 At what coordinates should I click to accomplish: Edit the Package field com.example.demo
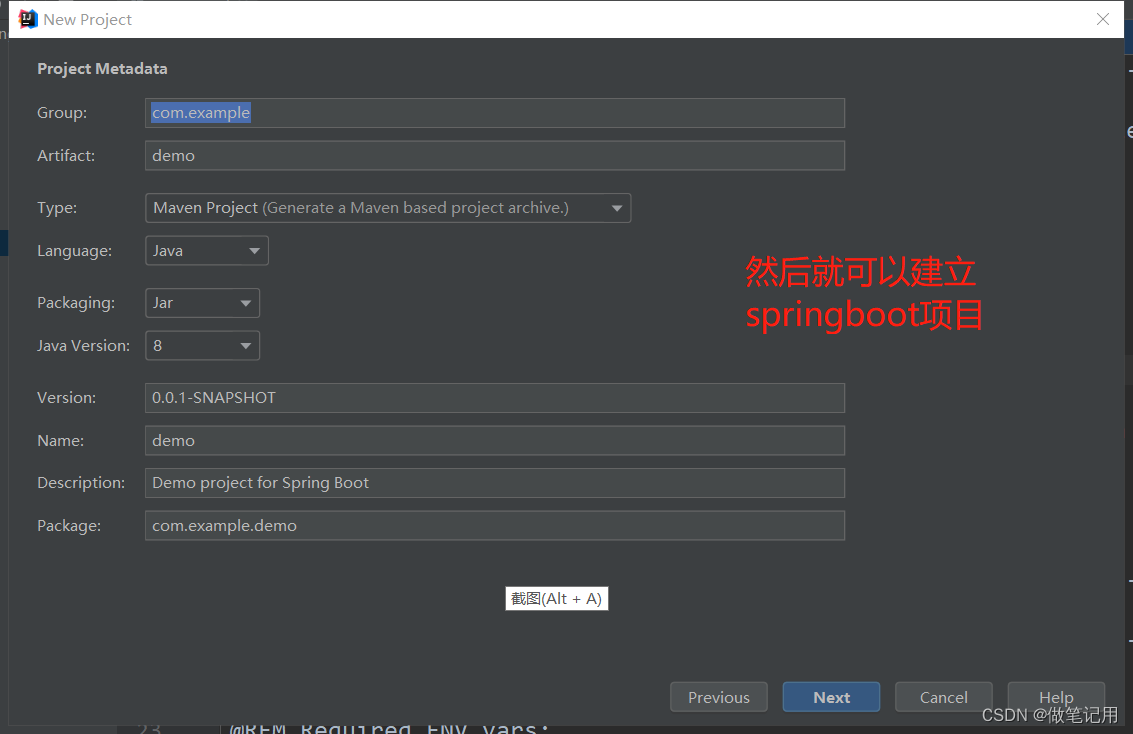[495, 525]
